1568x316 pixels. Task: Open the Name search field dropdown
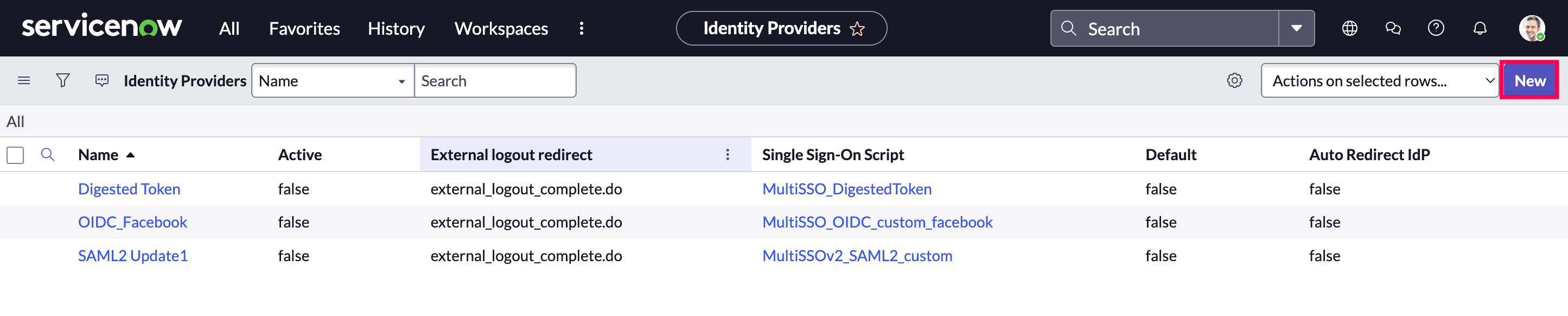(333, 80)
